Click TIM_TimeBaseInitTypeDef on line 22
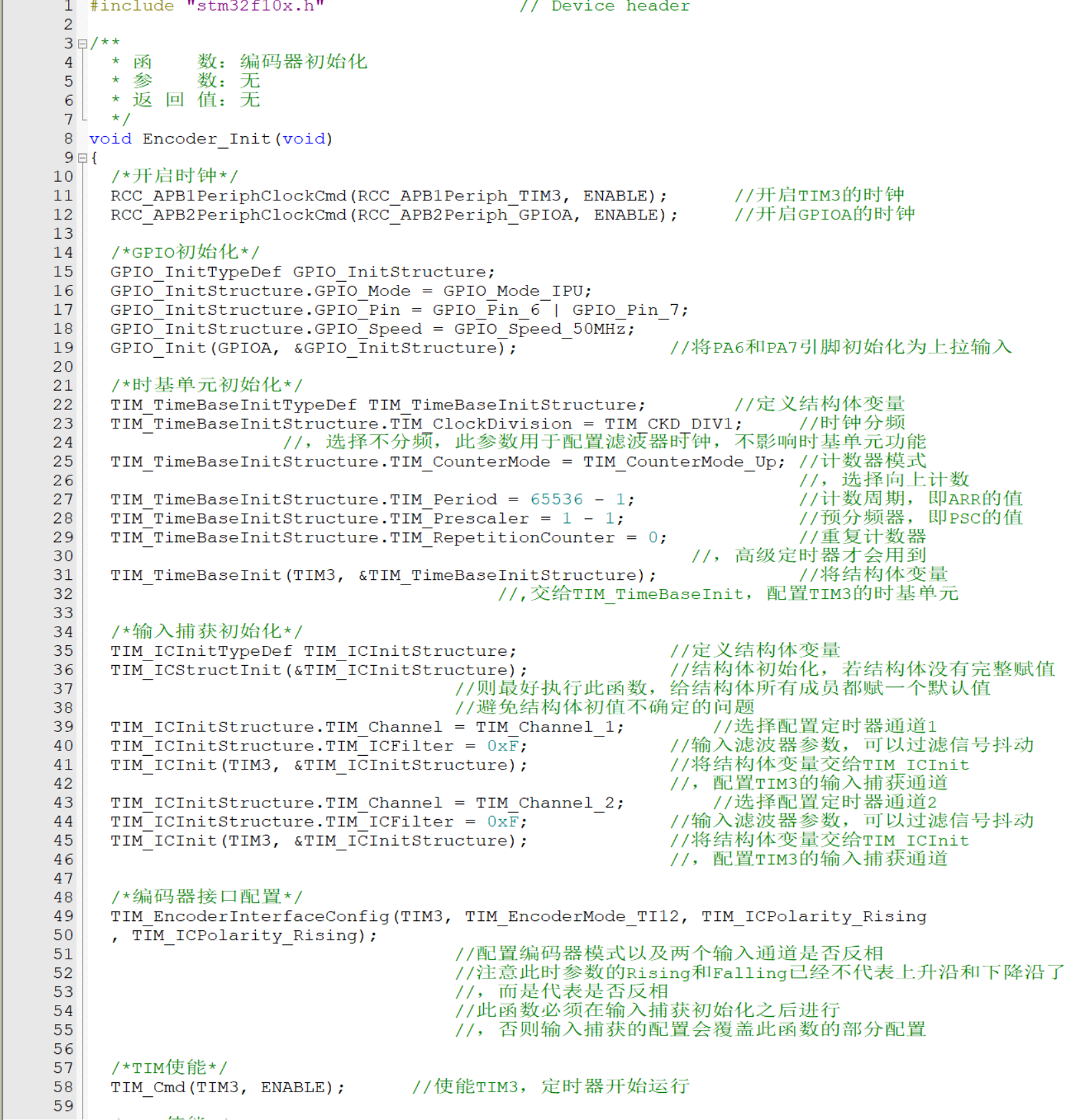The width and height of the screenshot is (1088, 1120). tap(233, 405)
